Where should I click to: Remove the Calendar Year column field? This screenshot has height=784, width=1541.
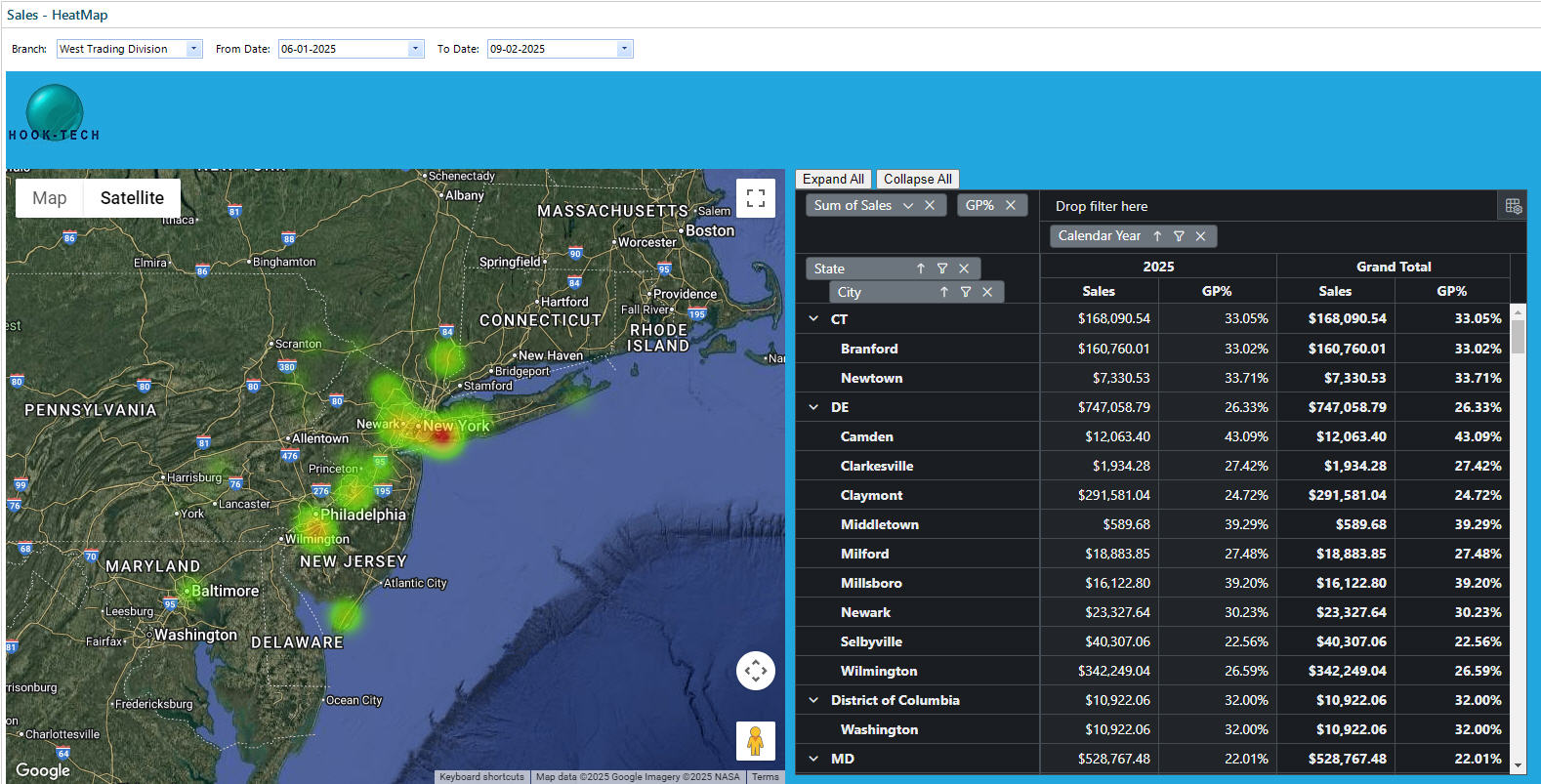pyautogui.click(x=1200, y=235)
